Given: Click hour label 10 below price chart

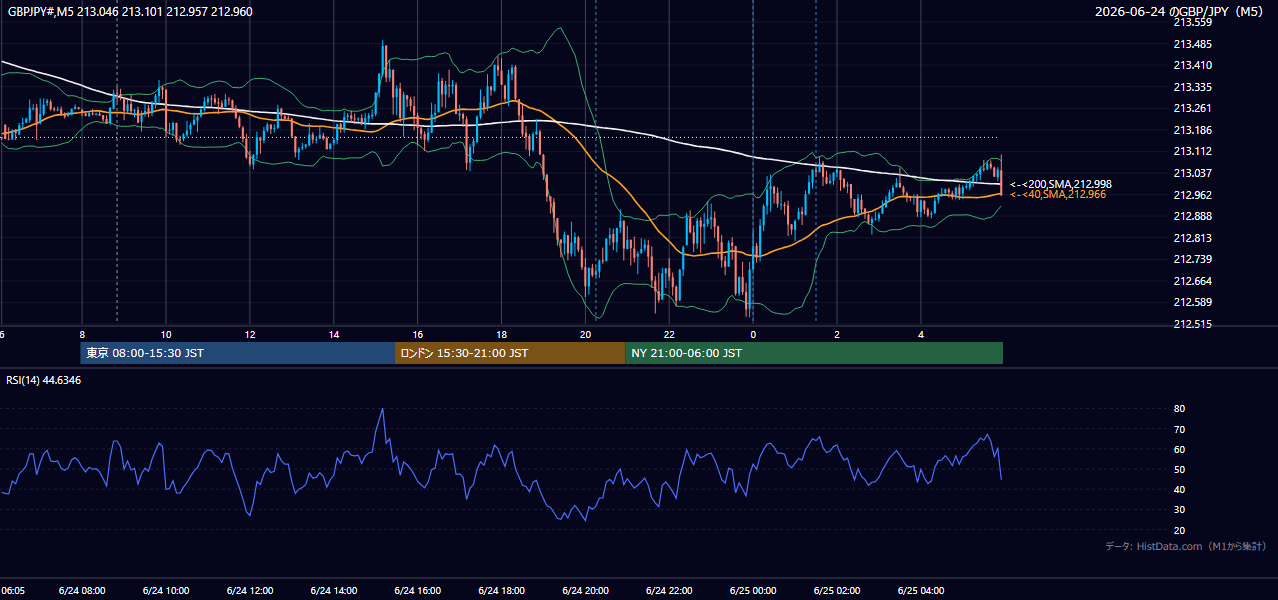Looking at the screenshot, I should 166,335.
